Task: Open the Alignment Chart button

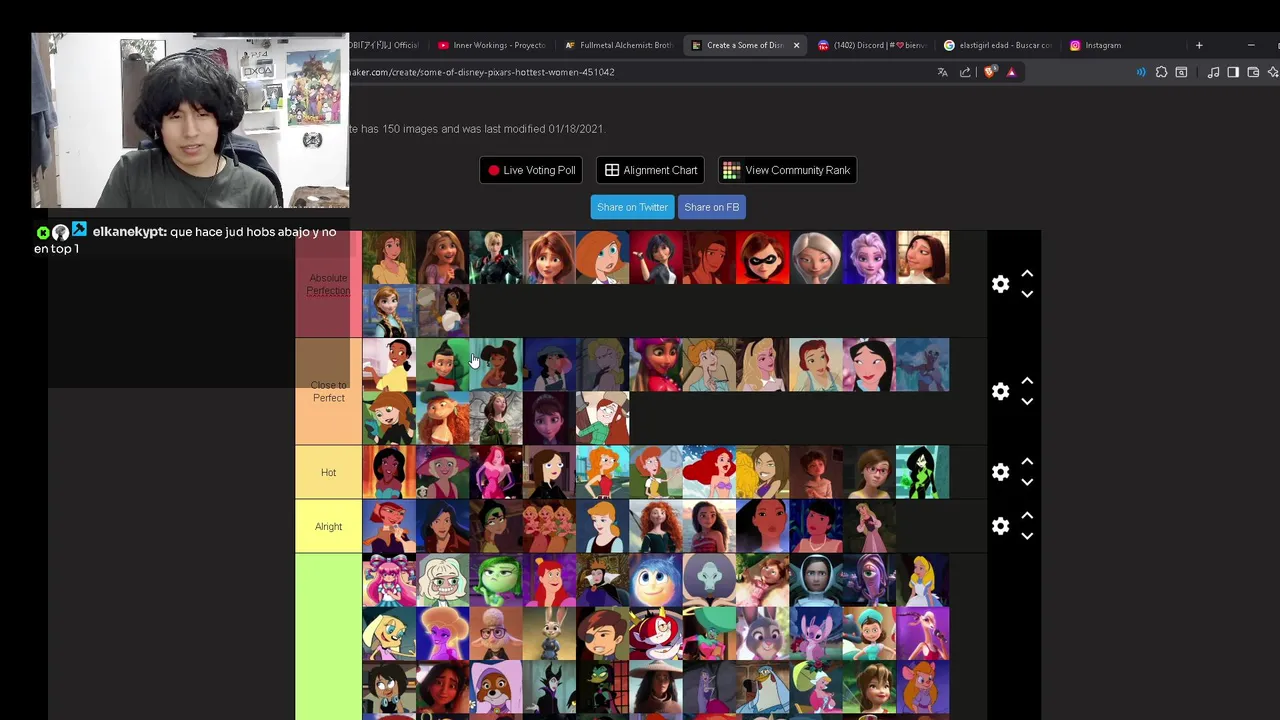Action: [651, 170]
